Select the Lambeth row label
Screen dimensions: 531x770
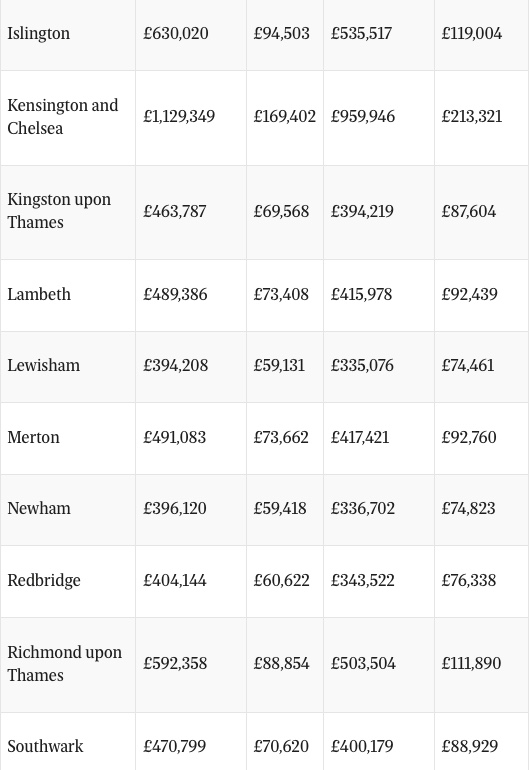coord(39,294)
